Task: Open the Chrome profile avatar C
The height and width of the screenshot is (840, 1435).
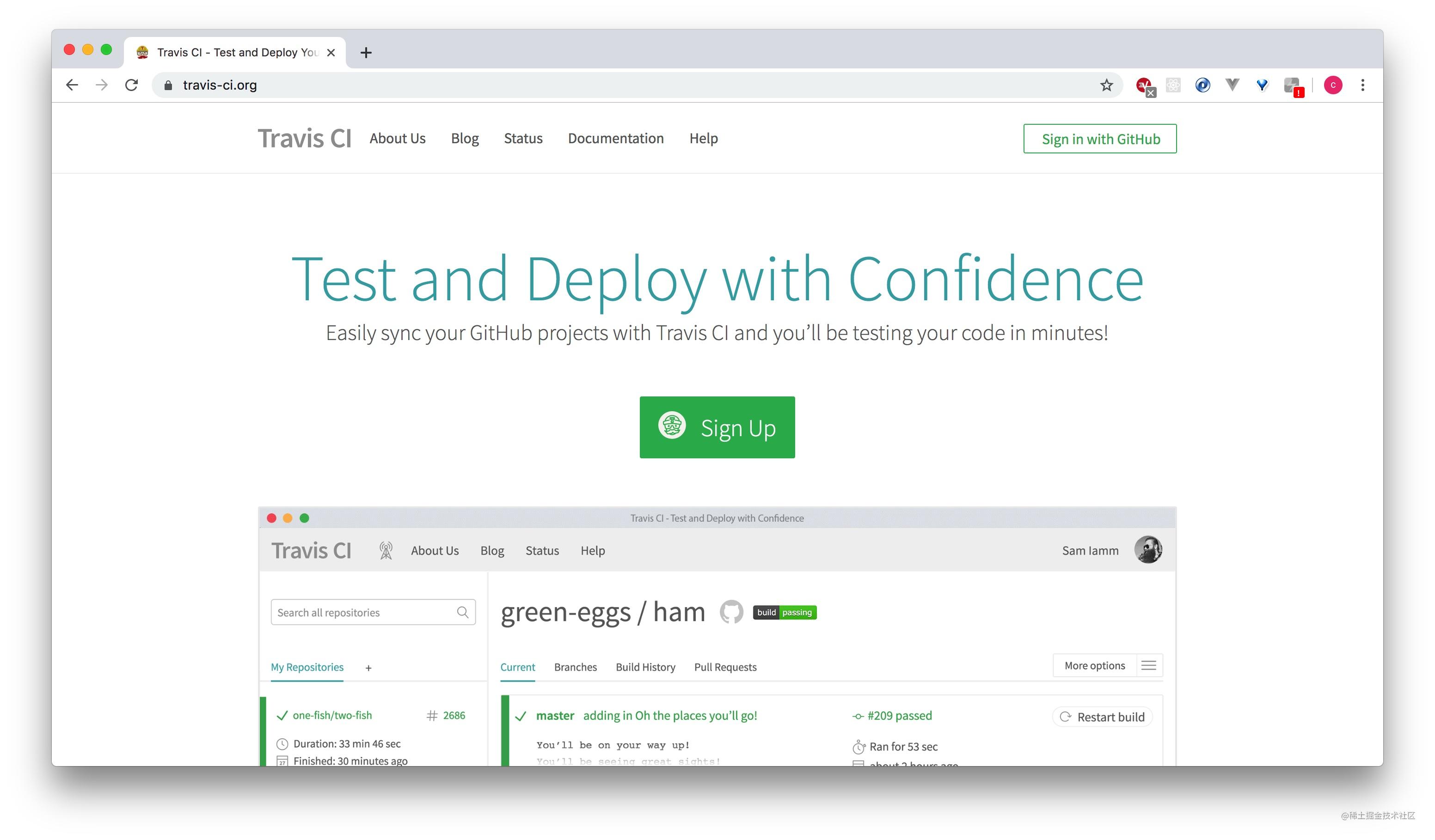Action: pos(1332,85)
